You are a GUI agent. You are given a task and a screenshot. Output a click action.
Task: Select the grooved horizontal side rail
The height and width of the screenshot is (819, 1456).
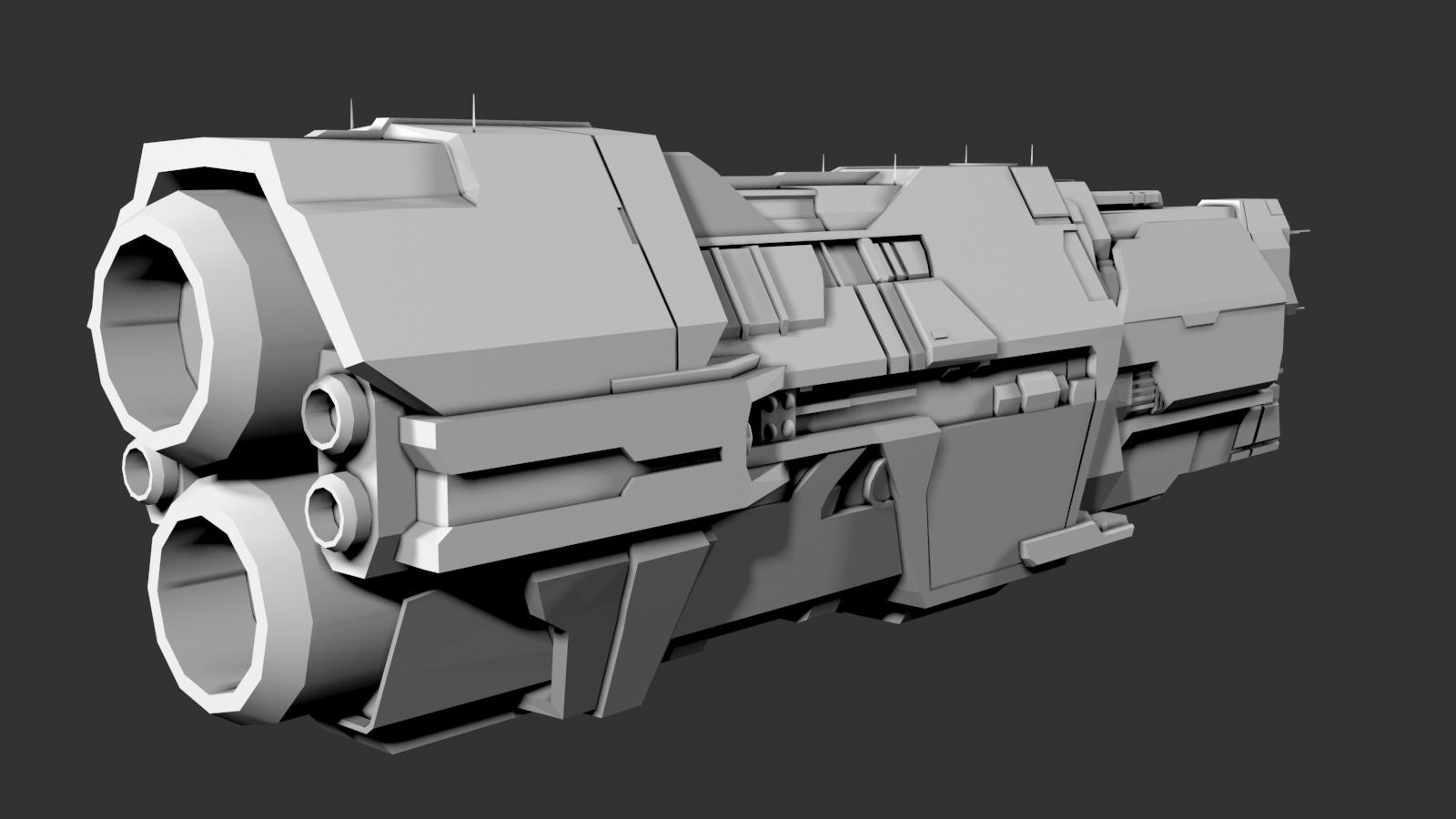564,455
